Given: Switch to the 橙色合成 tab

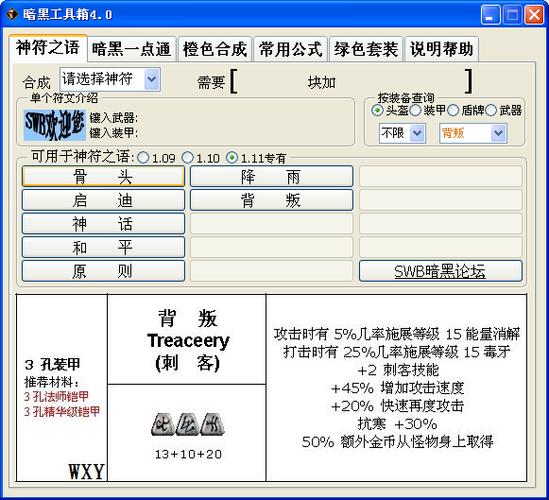Looking at the screenshot, I should (x=215, y=49).
